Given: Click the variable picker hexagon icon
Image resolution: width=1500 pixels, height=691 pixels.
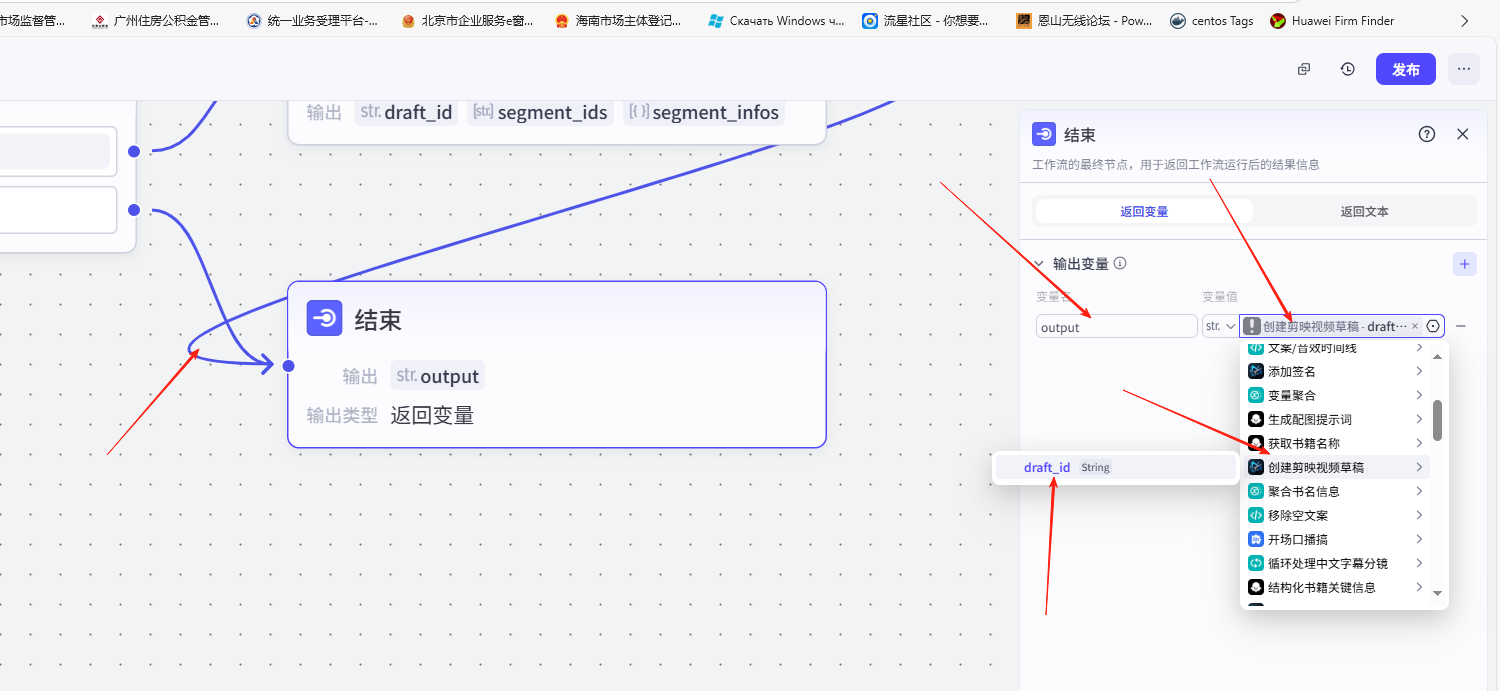Looking at the screenshot, I should coord(1433,326).
